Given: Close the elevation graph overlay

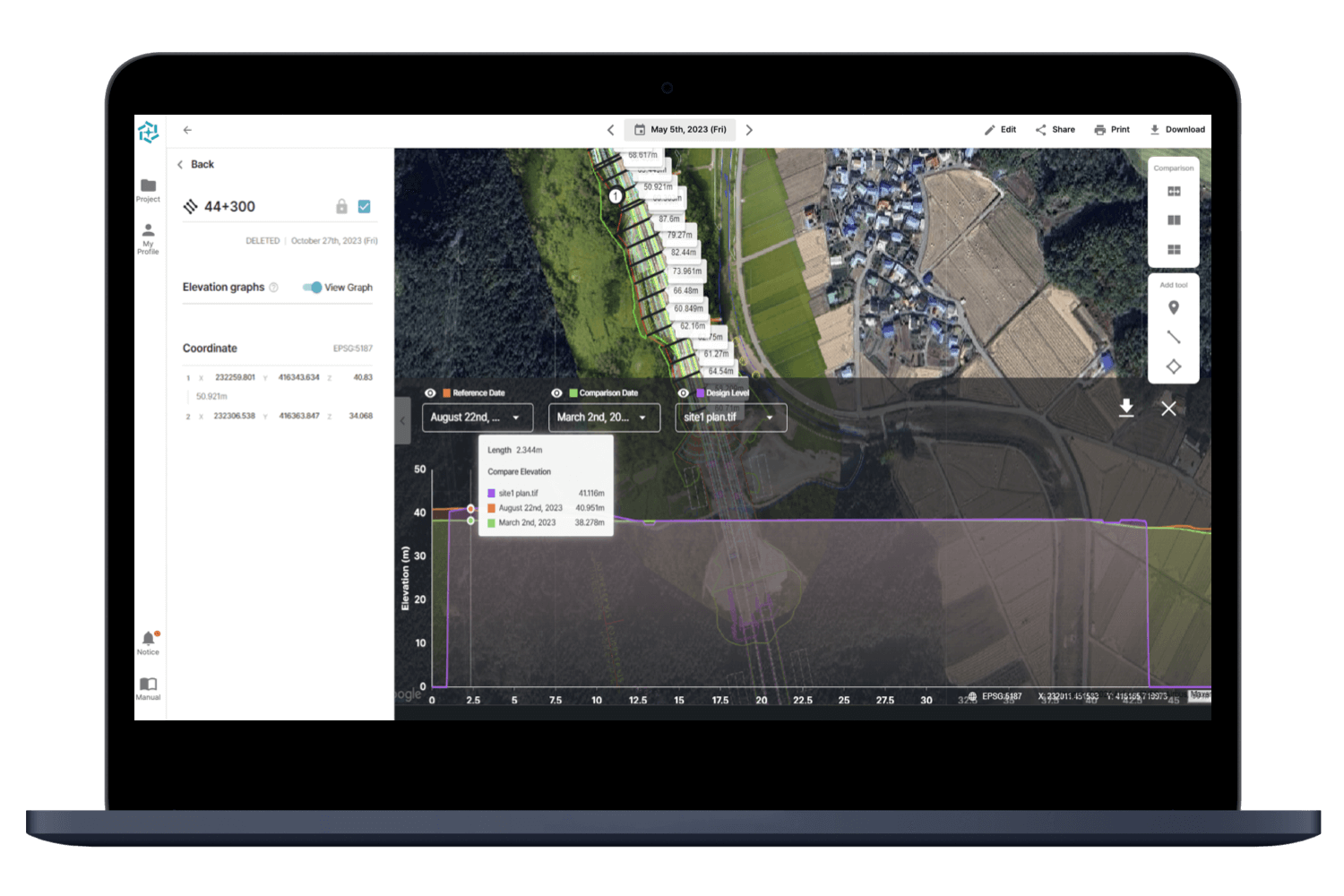Looking at the screenshot, I should coord(1168,409).
